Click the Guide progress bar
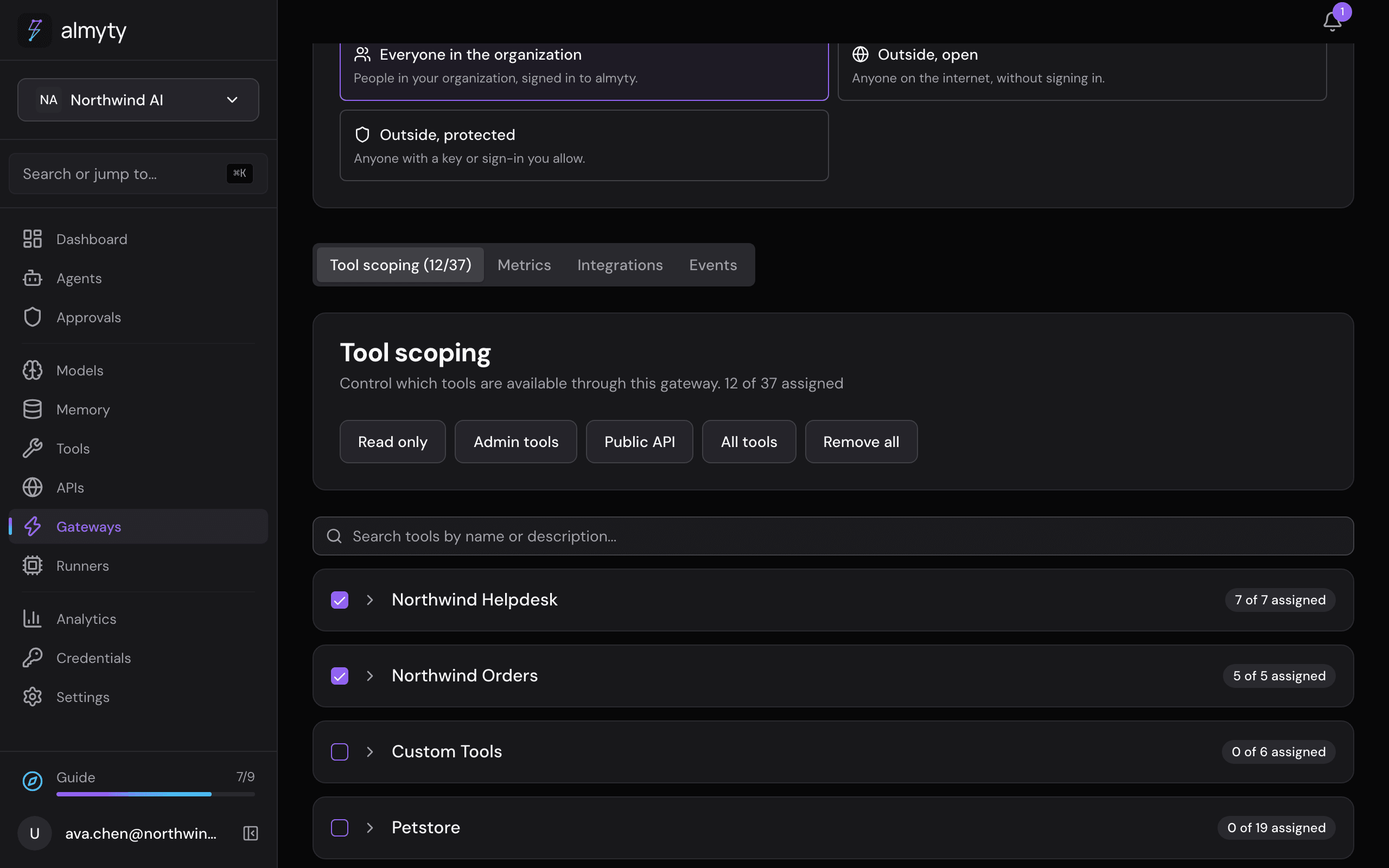The width and height of the screenshot is (1389, 868). [x=156, y=794]
